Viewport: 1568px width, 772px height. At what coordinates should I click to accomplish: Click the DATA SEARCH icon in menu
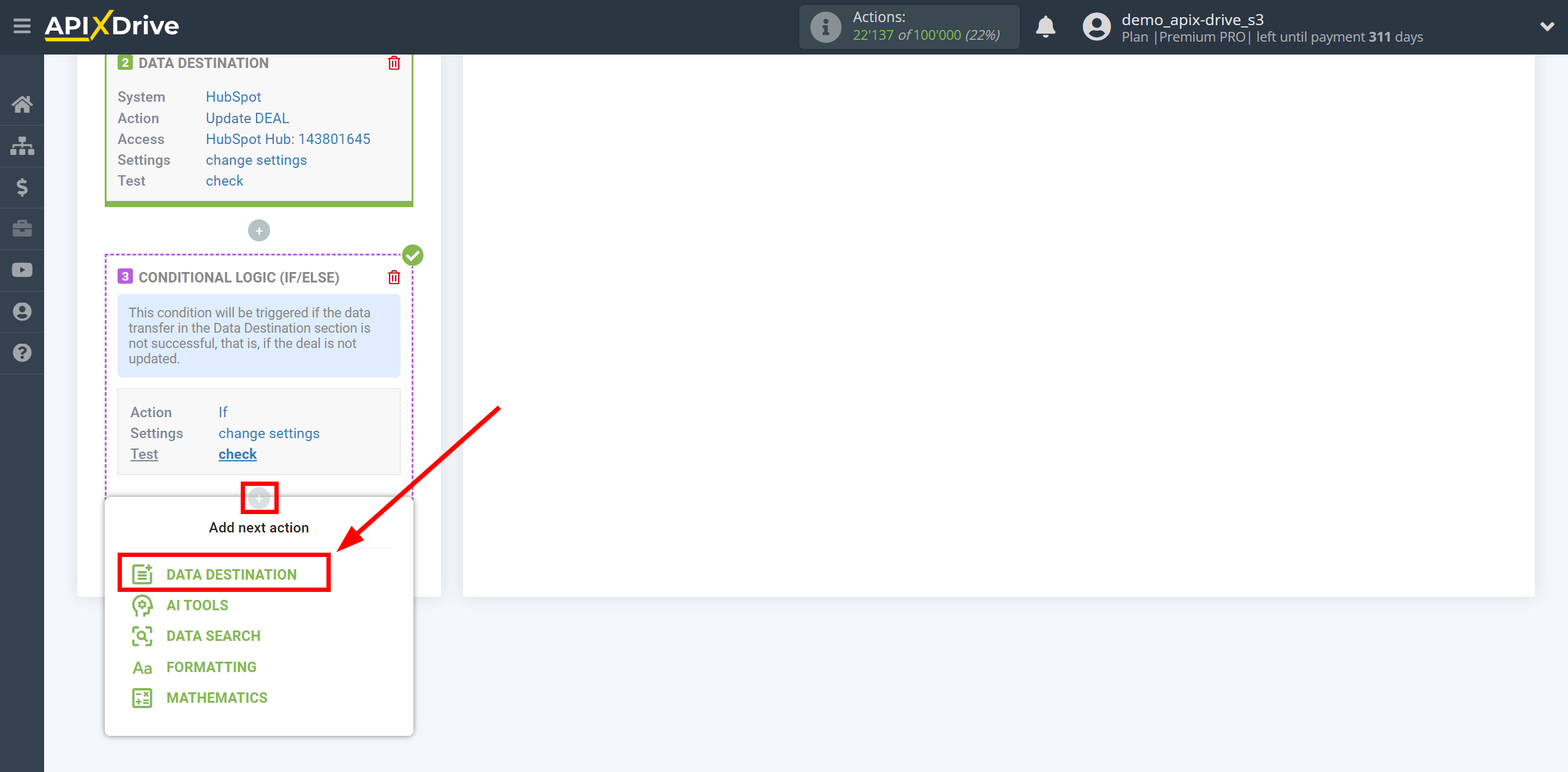[x=140, y=636]
